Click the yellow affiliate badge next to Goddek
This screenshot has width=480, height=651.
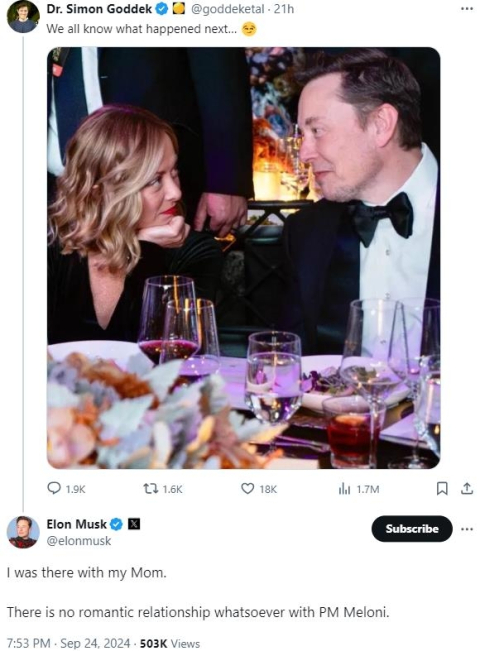[178, 9]
